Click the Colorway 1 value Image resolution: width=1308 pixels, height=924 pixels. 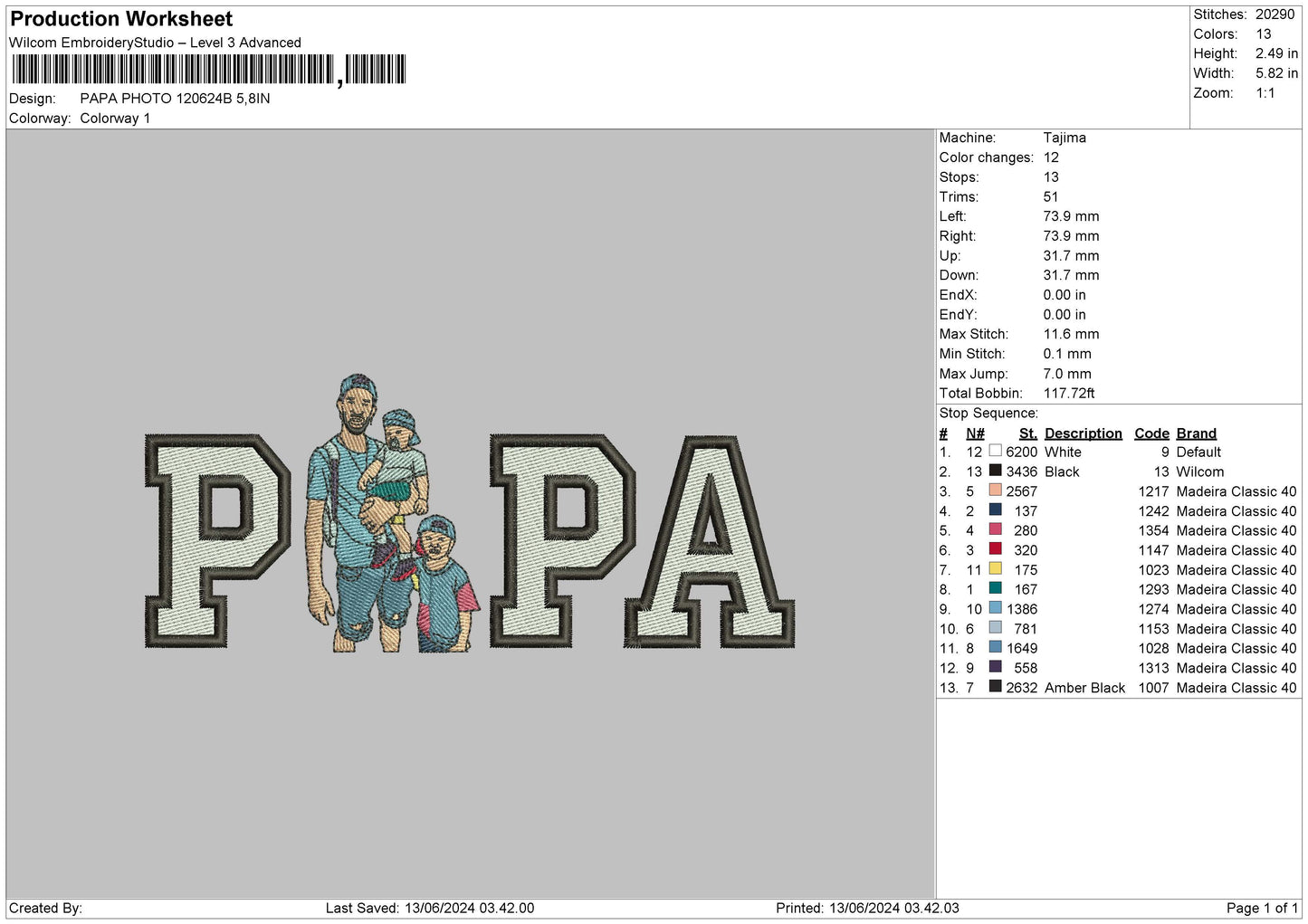115,119
